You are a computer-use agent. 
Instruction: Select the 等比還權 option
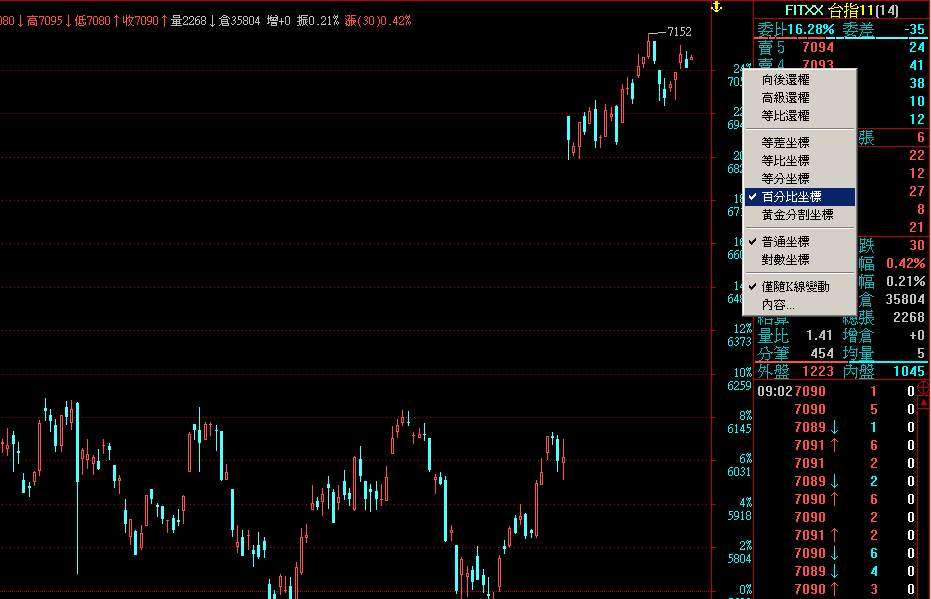(x=786, y=116)
